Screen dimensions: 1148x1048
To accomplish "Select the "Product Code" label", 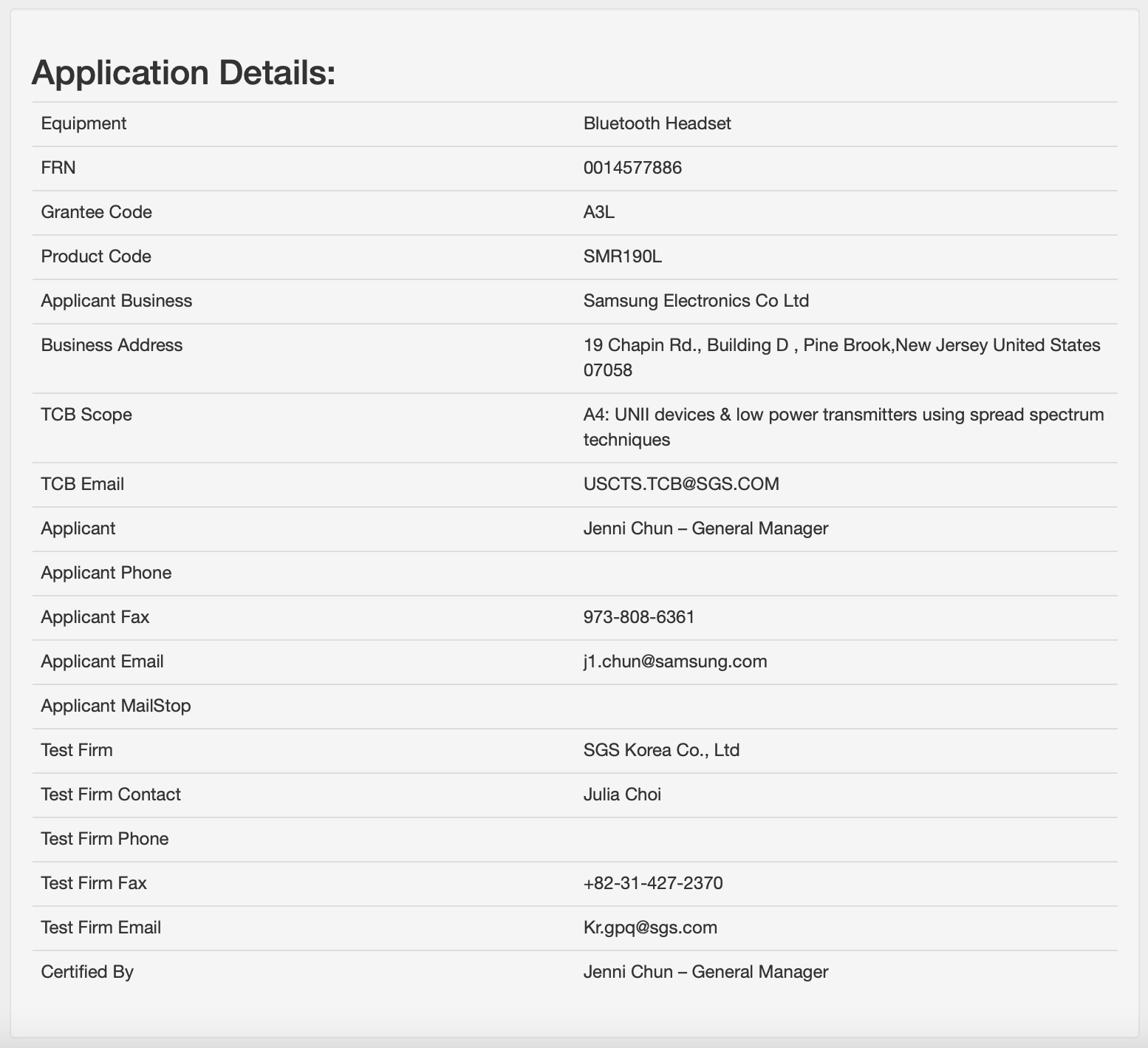I will 96,256.
